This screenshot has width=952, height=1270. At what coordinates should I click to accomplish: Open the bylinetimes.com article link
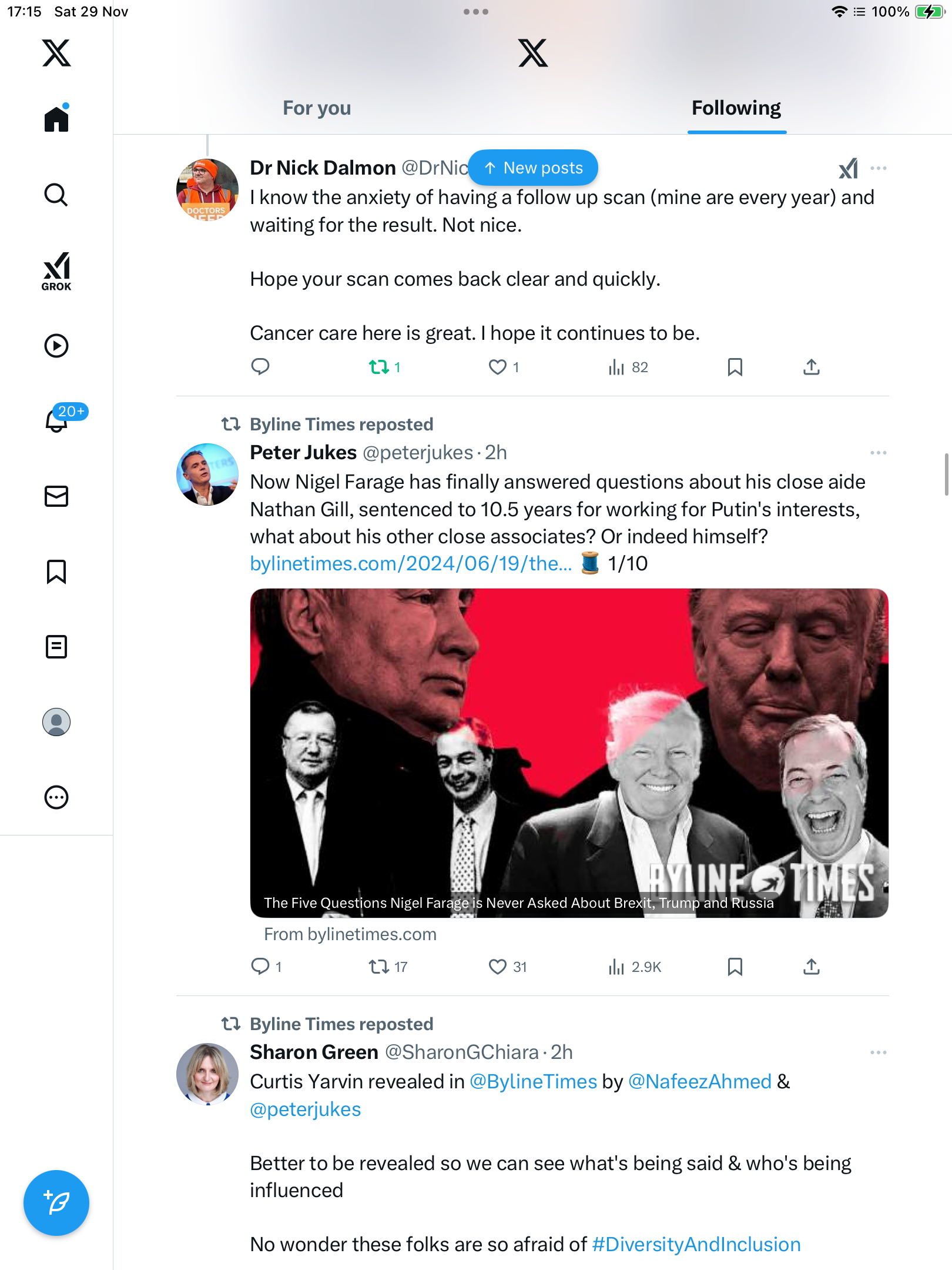pos(411,563)
